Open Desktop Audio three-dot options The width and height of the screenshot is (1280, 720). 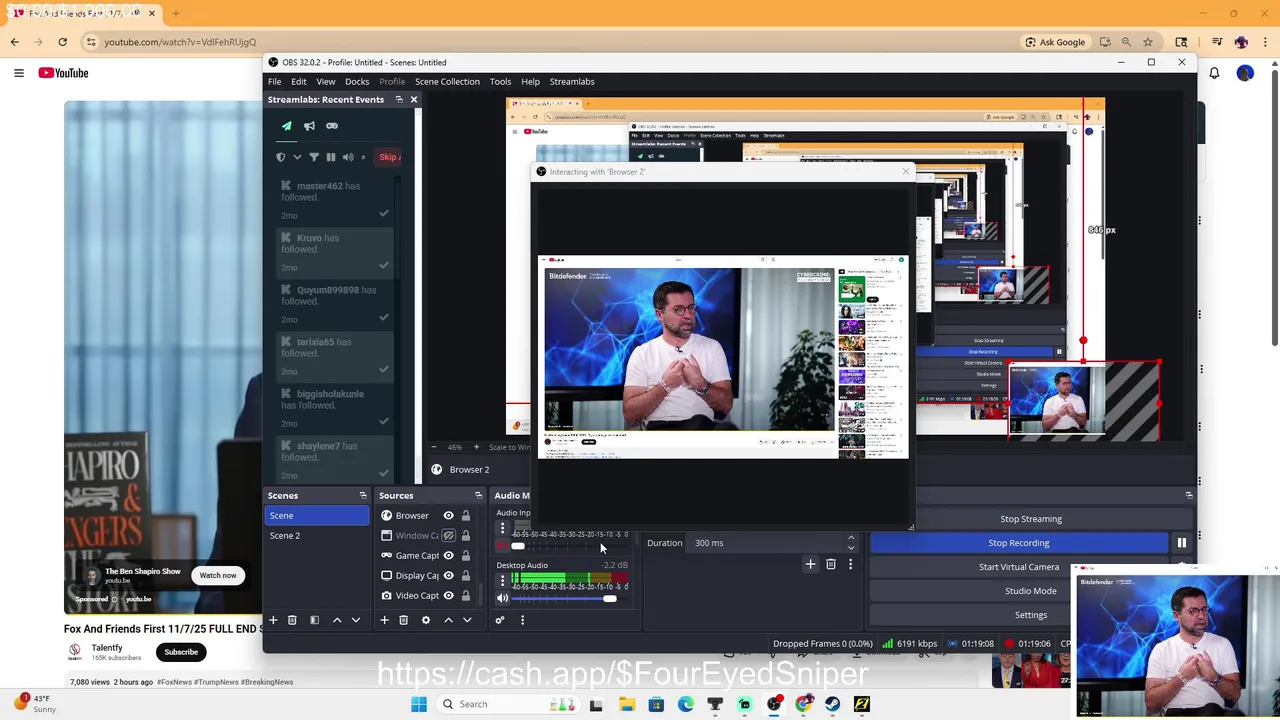[x=502, y=581]
